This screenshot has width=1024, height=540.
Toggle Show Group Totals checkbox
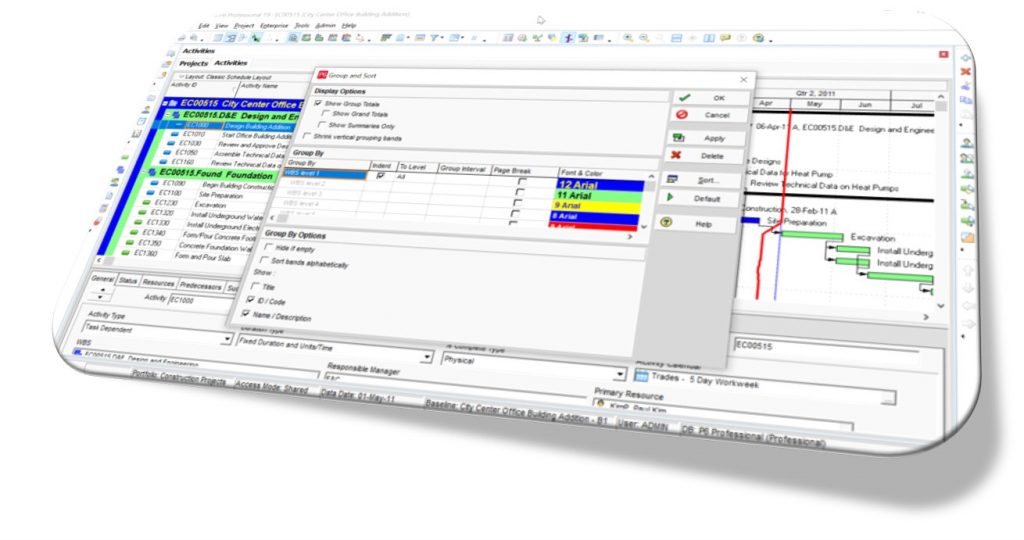[x=318, y=103]
